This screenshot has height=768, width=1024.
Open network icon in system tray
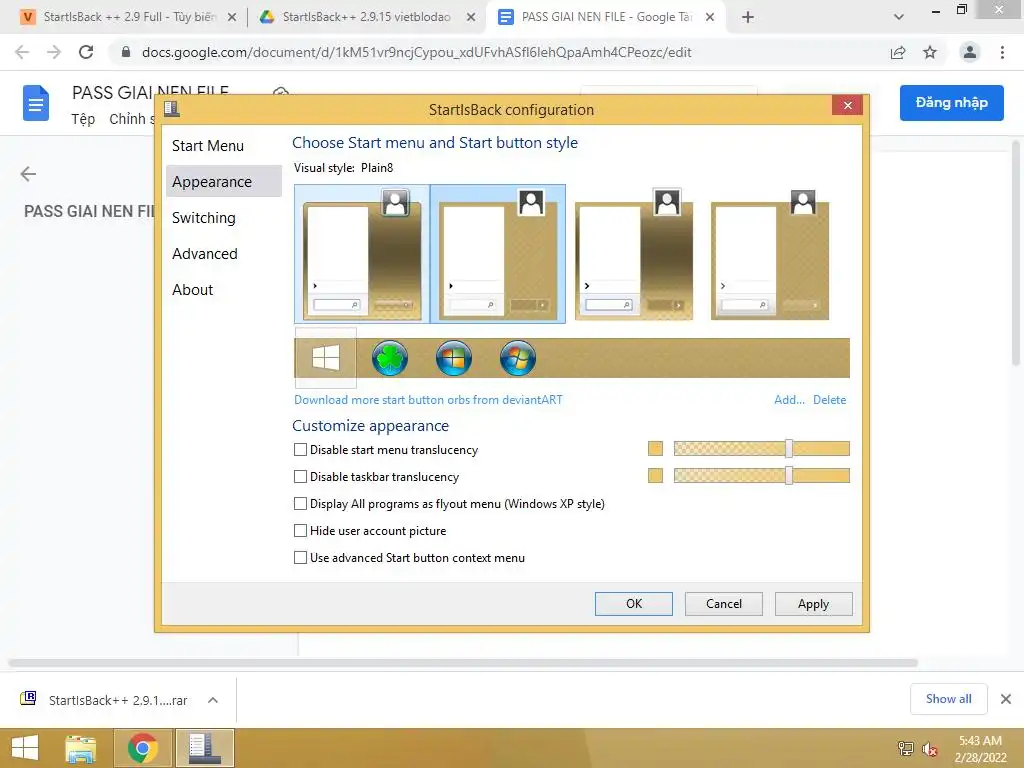click(x=906, y=748)
